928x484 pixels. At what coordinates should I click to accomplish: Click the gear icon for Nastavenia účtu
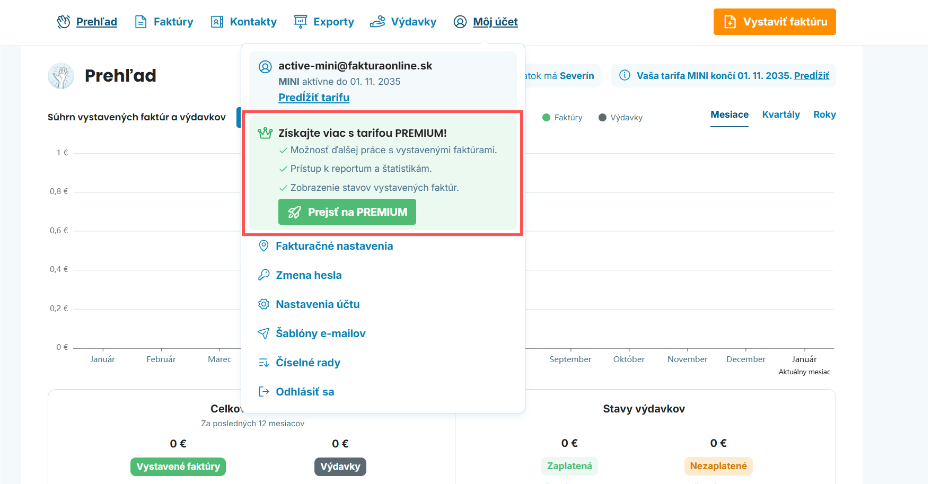[263, 304]
